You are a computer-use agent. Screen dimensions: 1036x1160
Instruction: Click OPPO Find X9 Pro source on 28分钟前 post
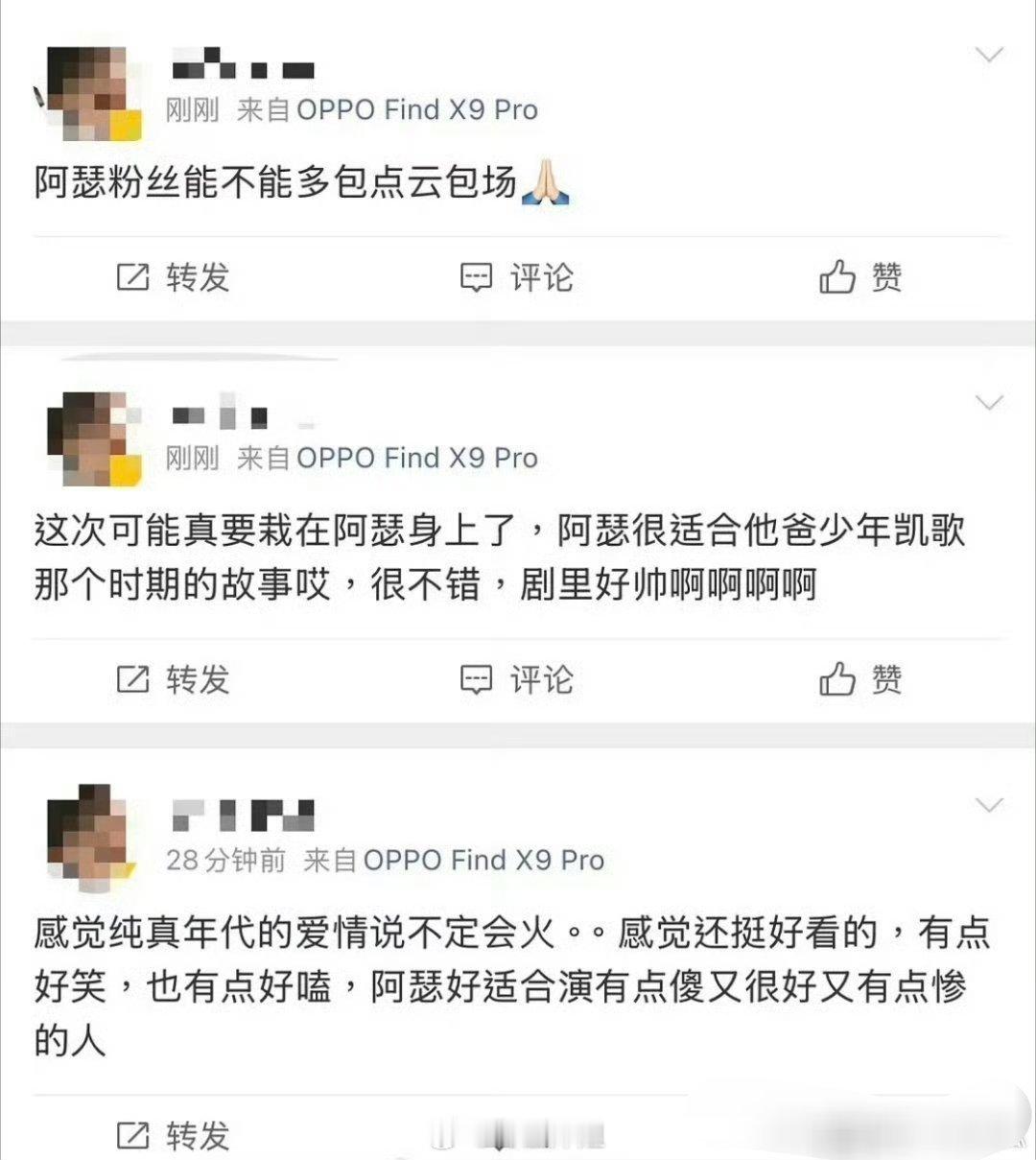(484, 860)
